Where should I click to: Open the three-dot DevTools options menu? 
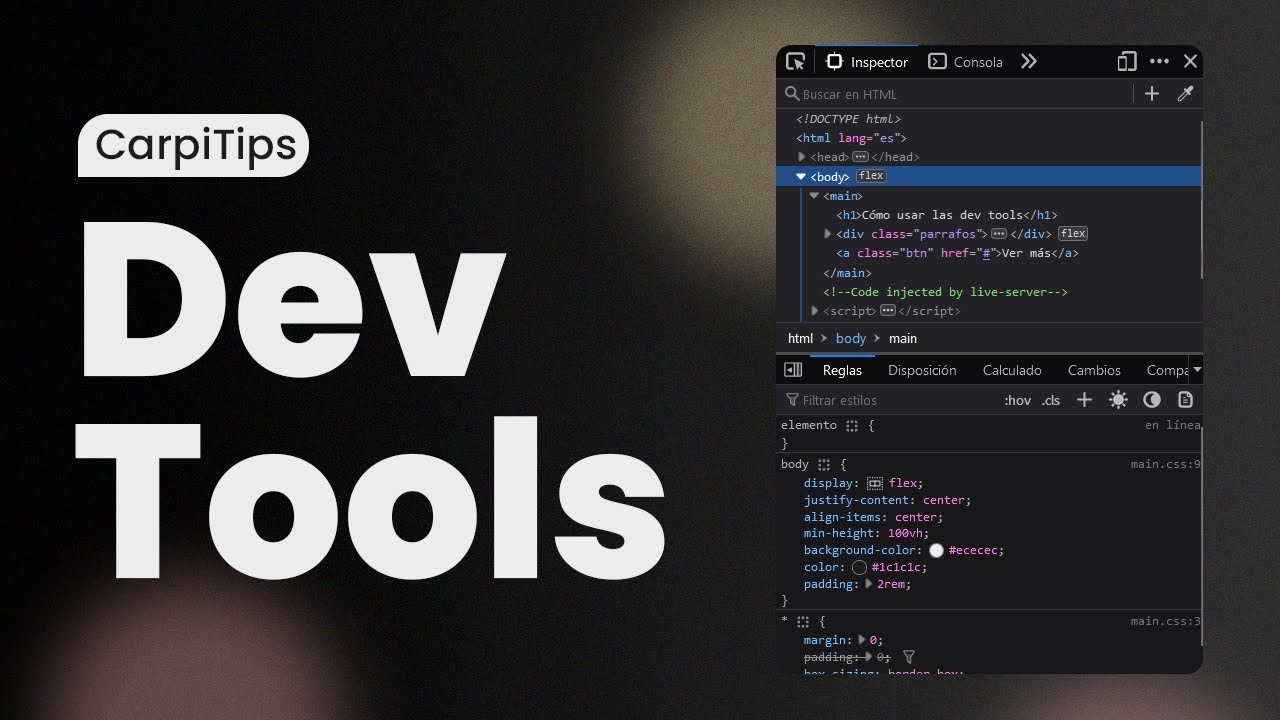1159,62
